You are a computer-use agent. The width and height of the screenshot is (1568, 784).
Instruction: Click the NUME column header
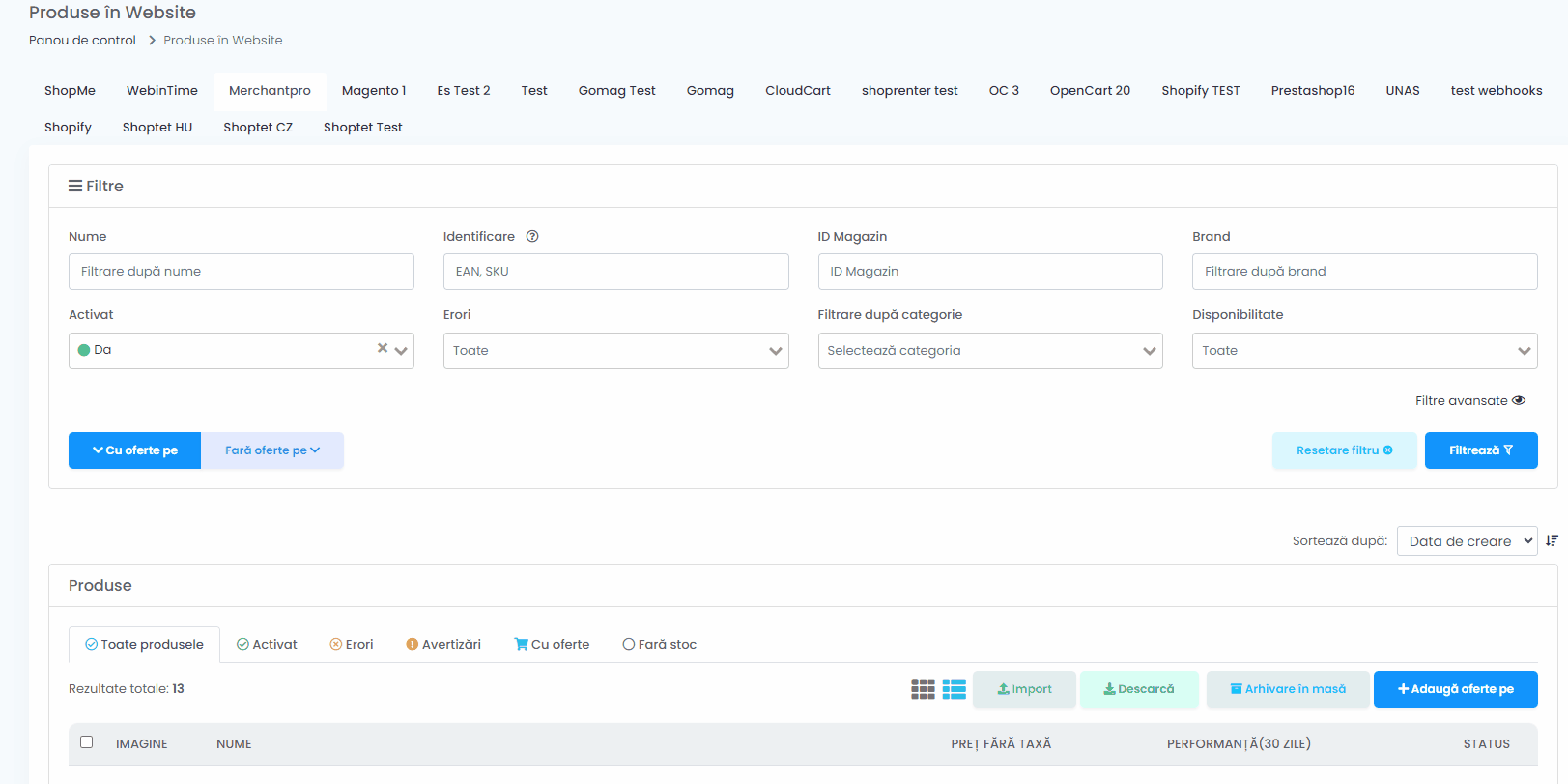(x=234, y=743)
